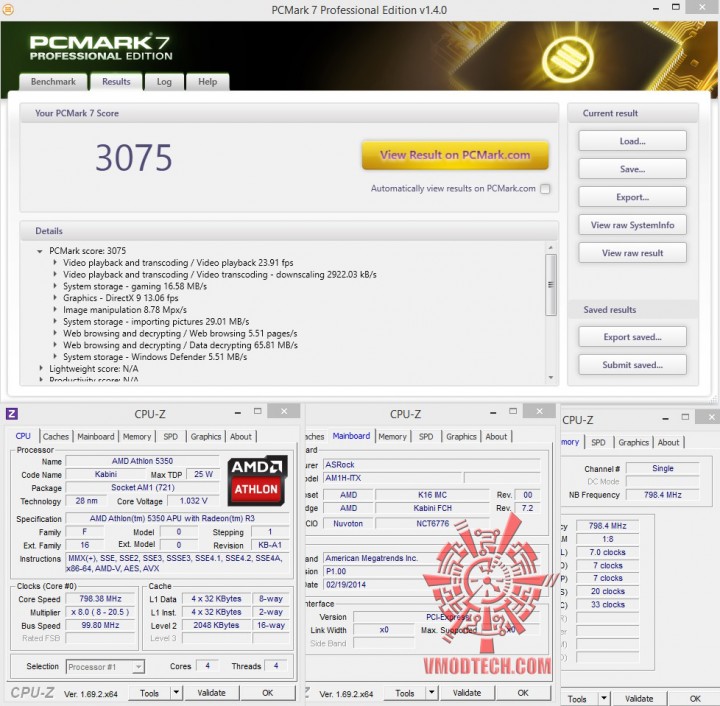720x706 pixels.
Task: Click OK in Mainboard CPU-Z window
Action: (x=523, y=693)
